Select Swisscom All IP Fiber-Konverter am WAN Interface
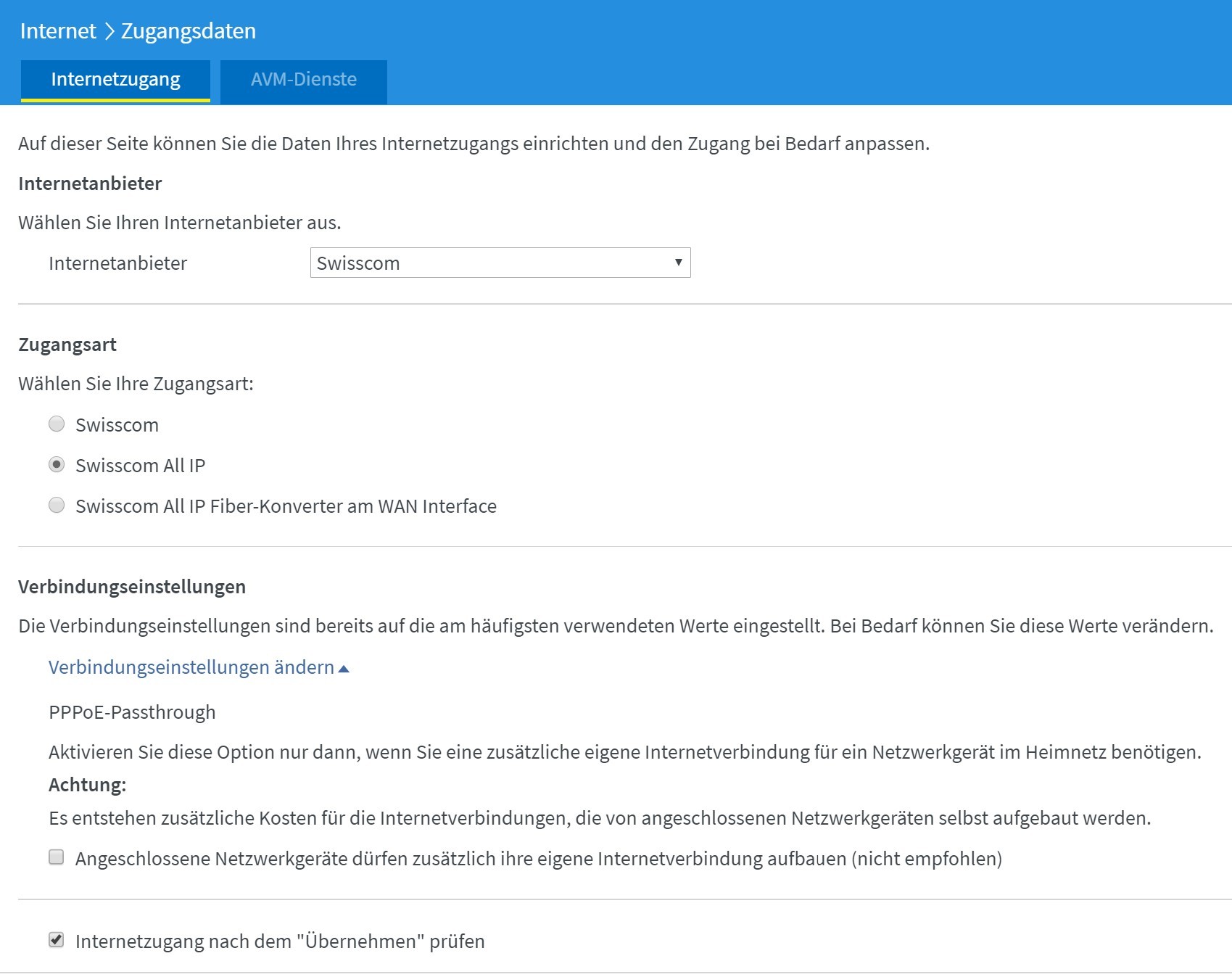 click(56, 506)
